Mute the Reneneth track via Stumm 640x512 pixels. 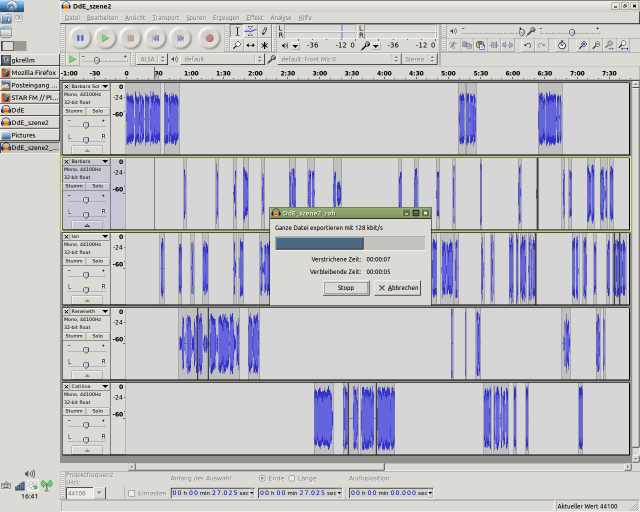tap(74, 336)
